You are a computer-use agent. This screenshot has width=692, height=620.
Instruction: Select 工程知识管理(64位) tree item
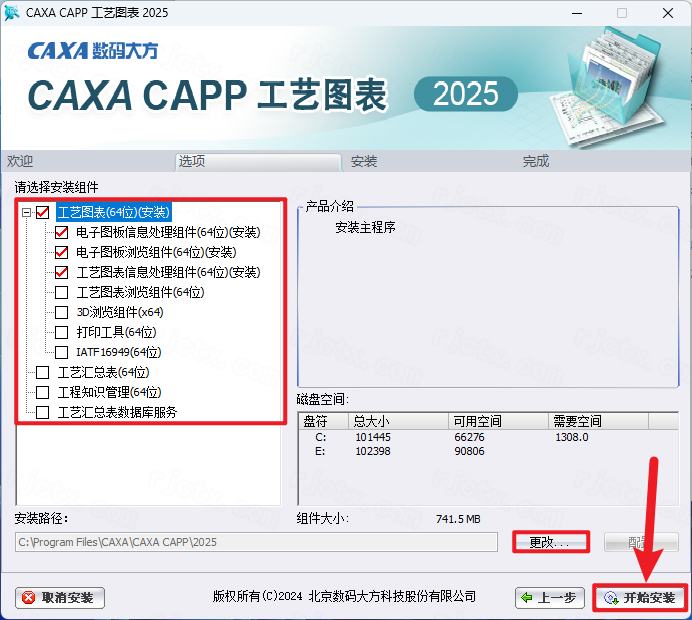coord(109,392)
